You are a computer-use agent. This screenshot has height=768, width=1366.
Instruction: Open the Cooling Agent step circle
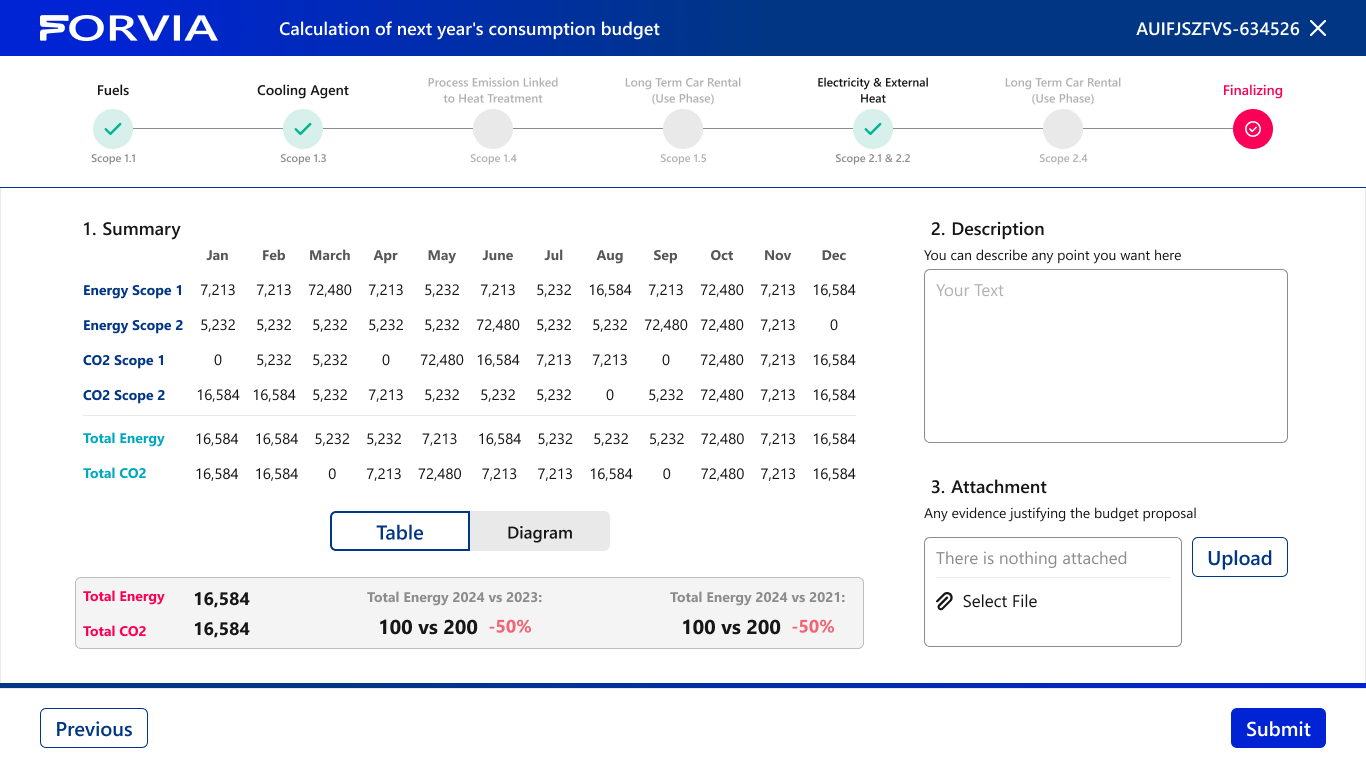click(x=303, y=129)
